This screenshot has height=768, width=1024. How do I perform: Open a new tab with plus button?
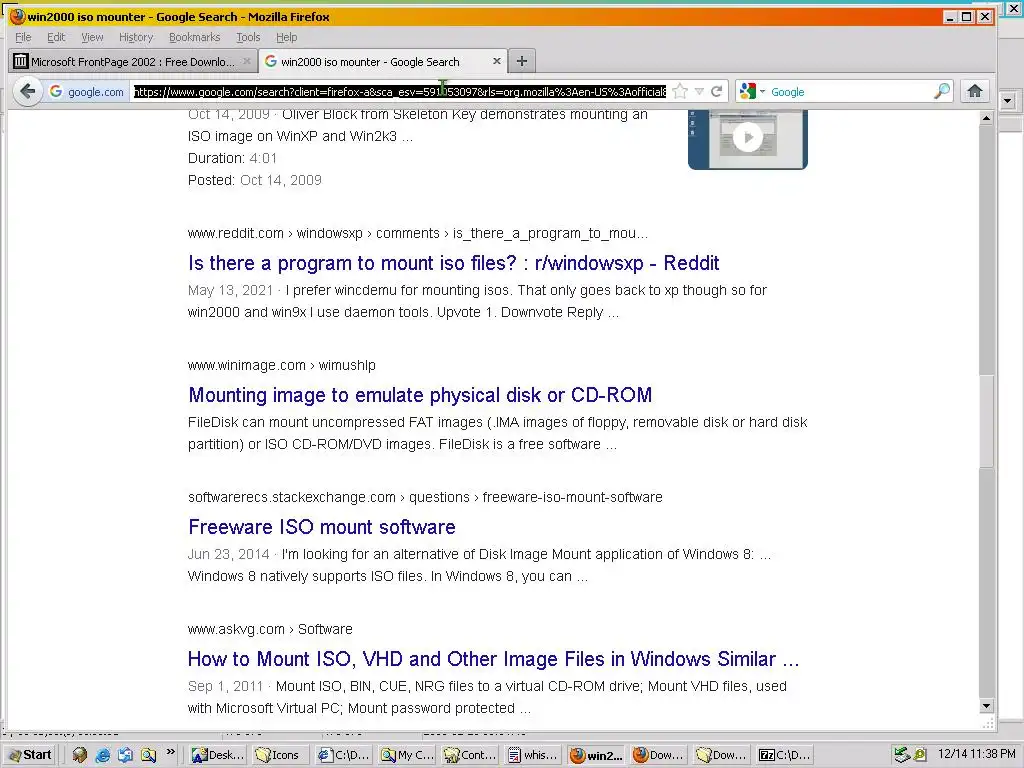pos(521,61)
